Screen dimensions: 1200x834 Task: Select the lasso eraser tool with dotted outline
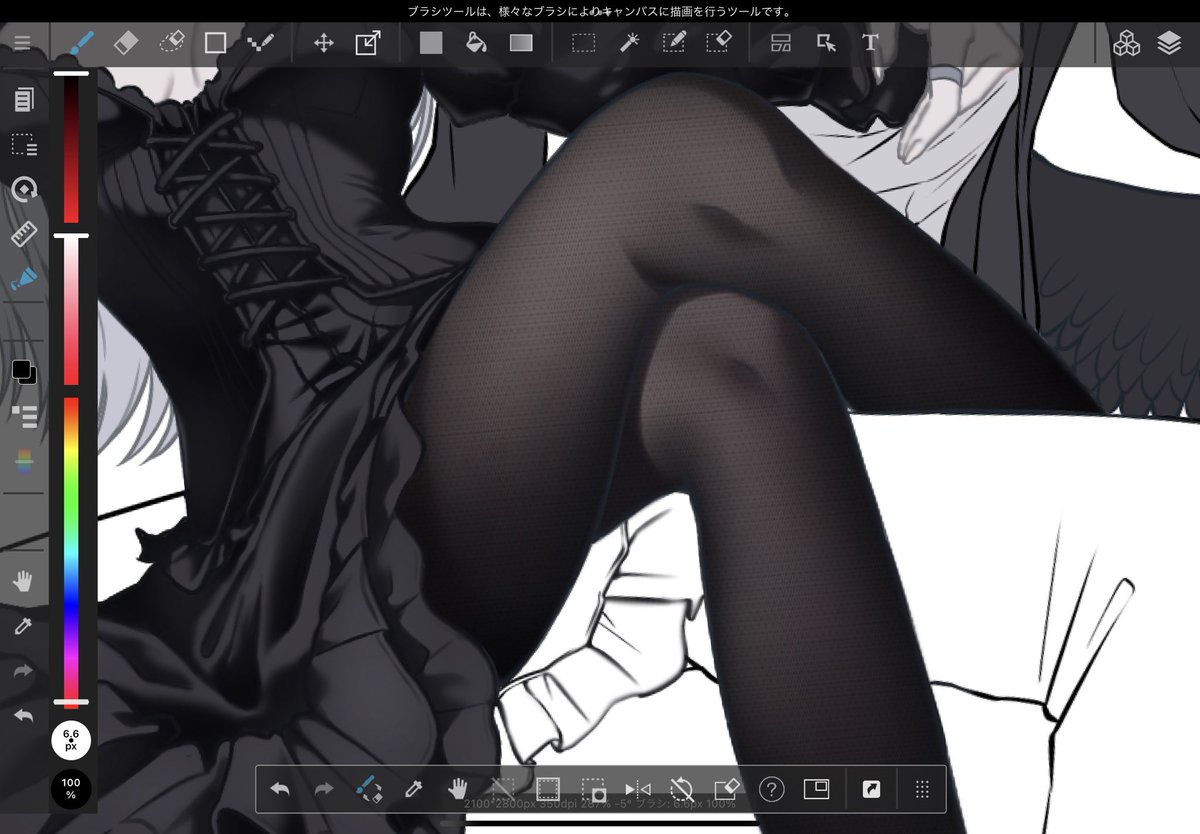click(171, 43)
